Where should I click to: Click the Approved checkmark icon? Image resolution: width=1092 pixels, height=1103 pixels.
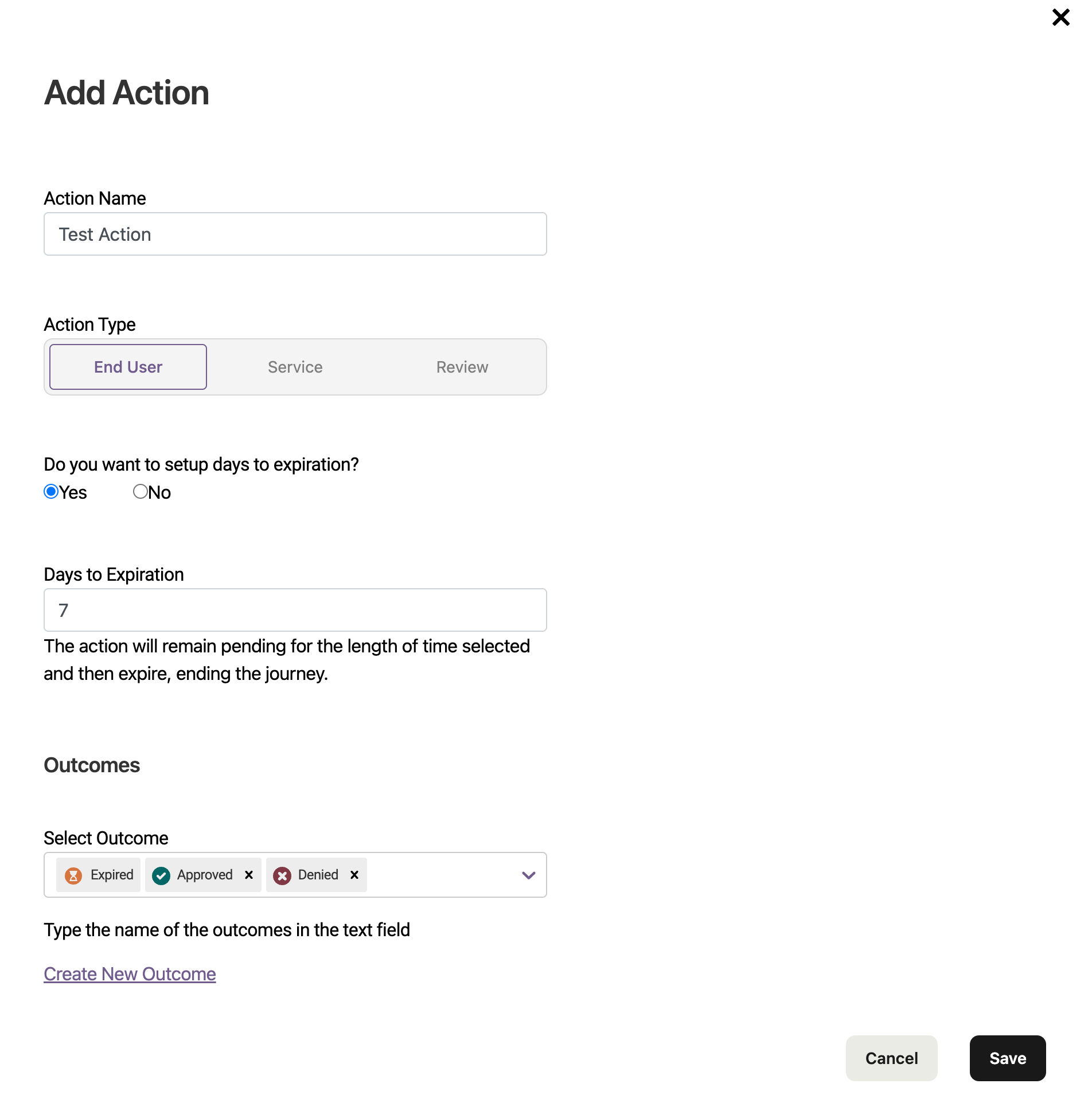click(x=161, y=875)
